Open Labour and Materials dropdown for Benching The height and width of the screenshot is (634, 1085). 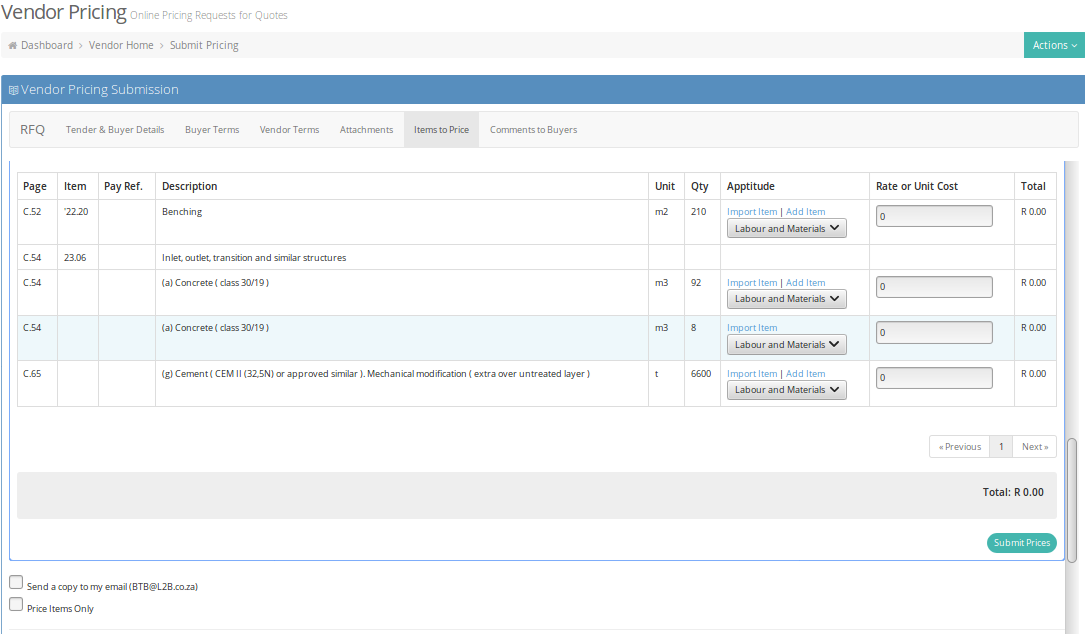tap(787, 228)
